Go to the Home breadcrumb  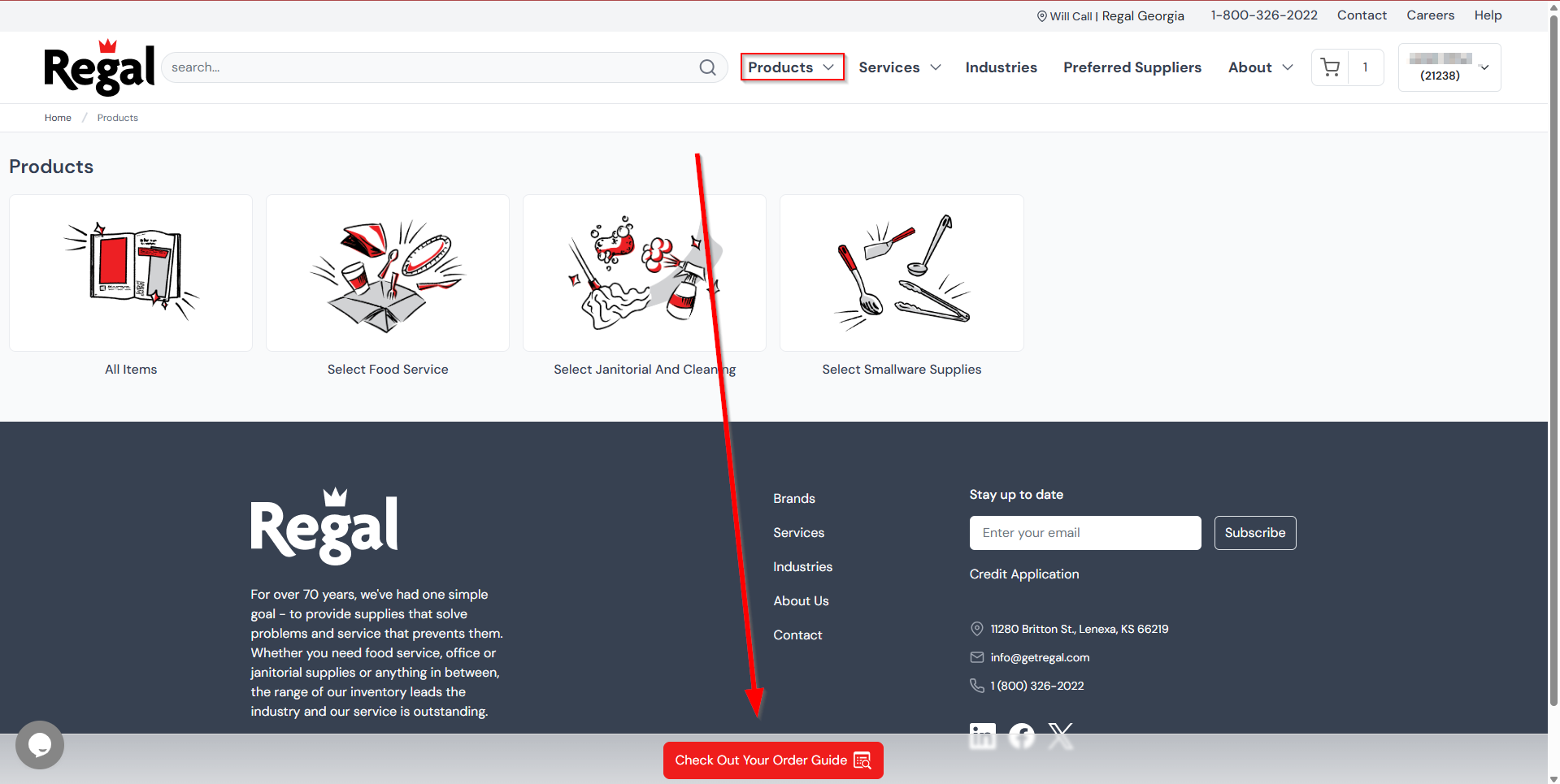click(x=58, y=118)
